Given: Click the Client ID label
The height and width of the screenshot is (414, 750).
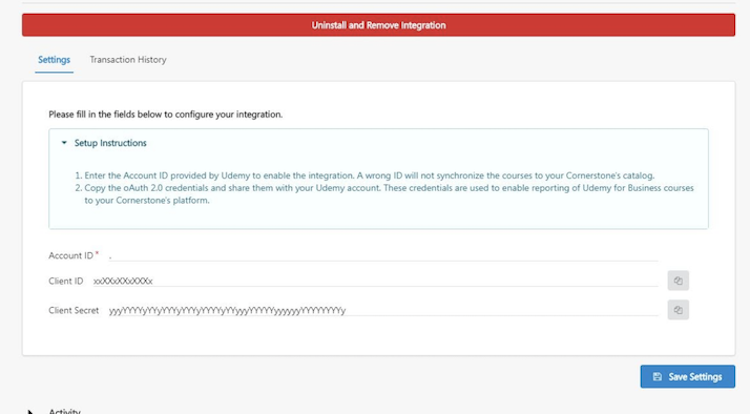Looking at the screenshot, I should pos(66,281).
